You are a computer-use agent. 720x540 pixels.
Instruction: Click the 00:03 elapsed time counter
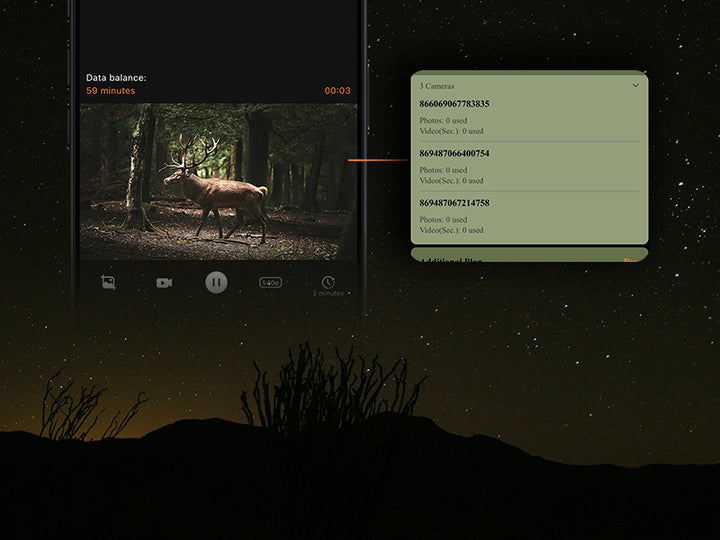pos(337,91)
